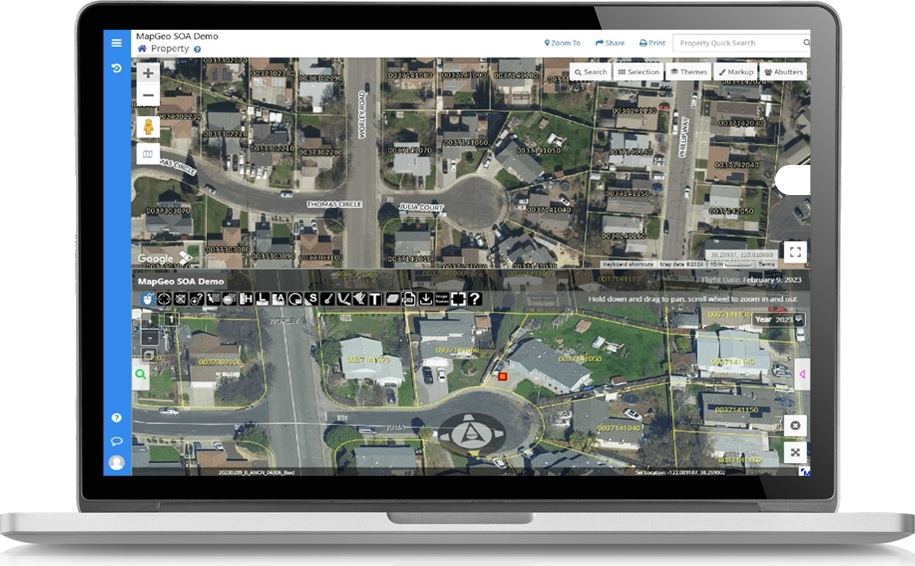This screenshot has height=566, width=915.
Task: Click the Terms link on the map
Action: tap(766, 264)
